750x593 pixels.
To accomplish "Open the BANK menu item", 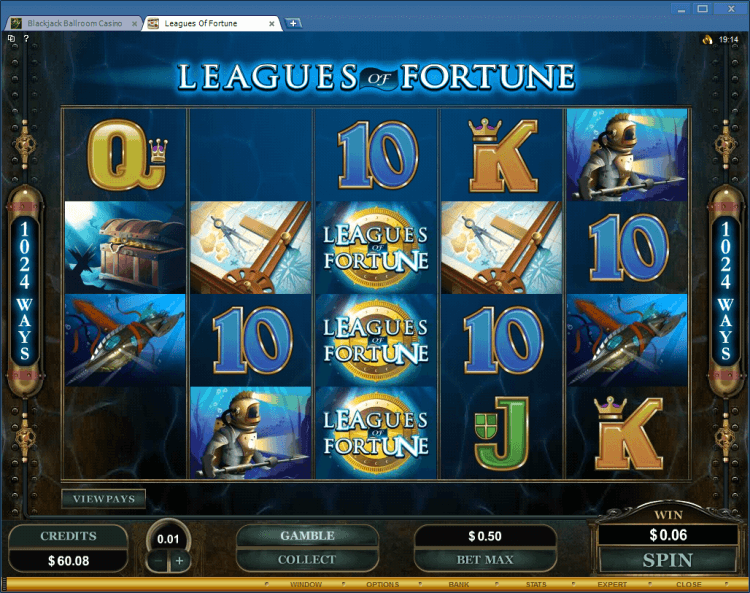I will [459, 584].
